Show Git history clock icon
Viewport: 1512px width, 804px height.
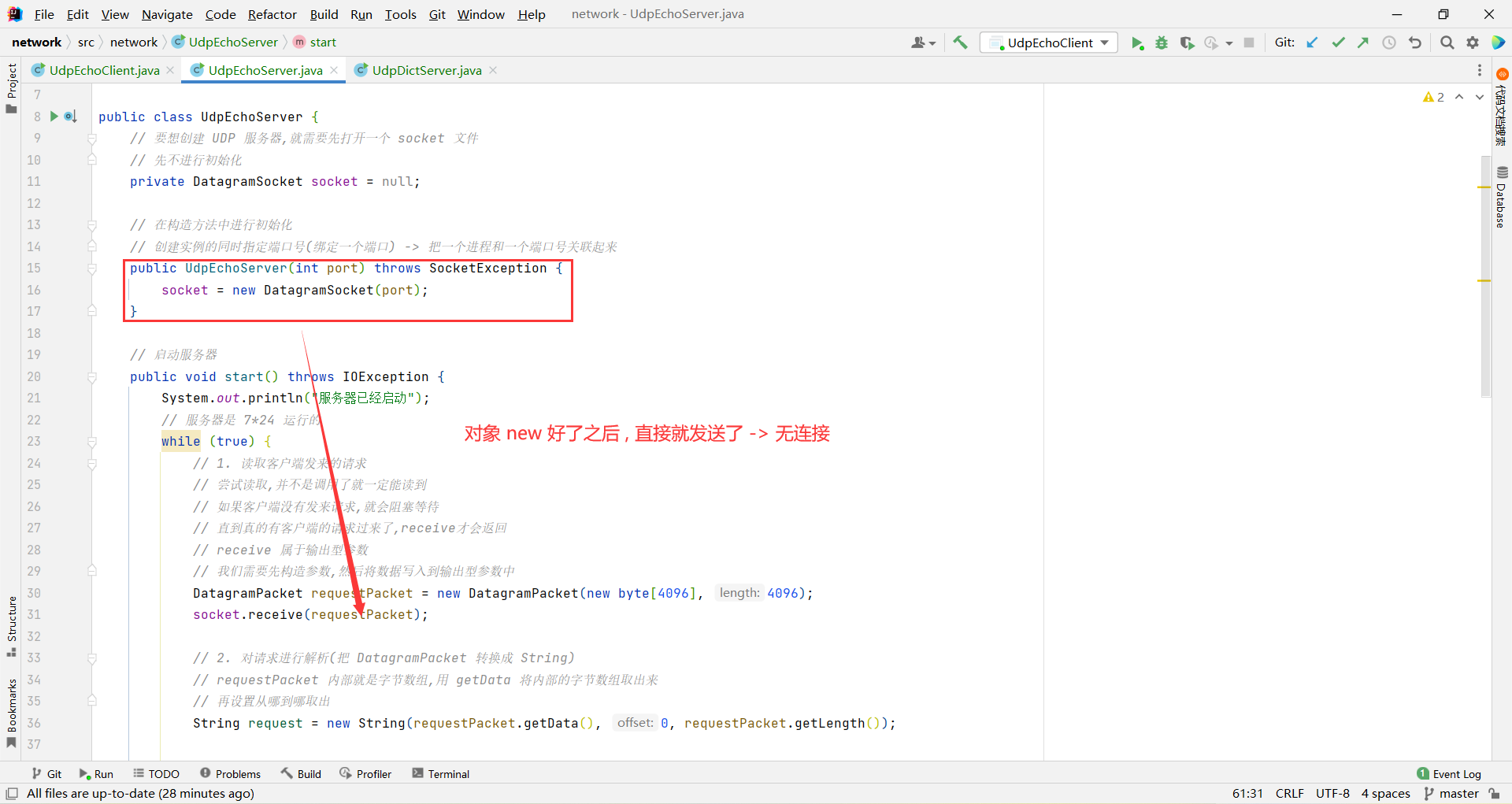1389,43
